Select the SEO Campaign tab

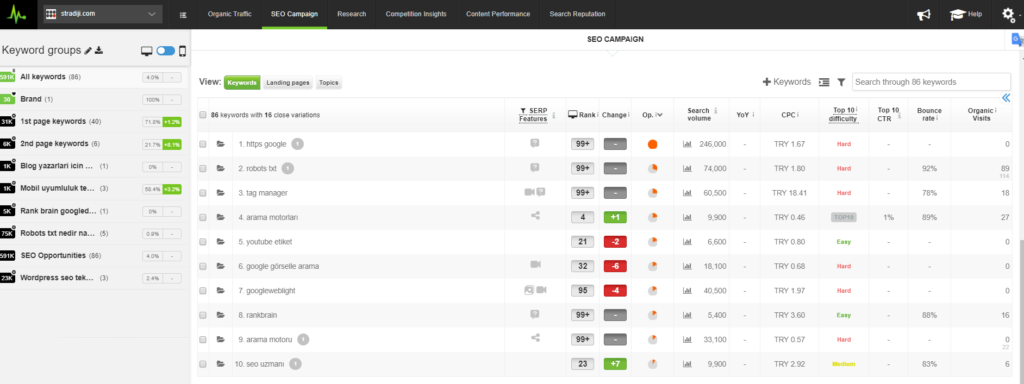pyautogui.click(x=294, y=14)
